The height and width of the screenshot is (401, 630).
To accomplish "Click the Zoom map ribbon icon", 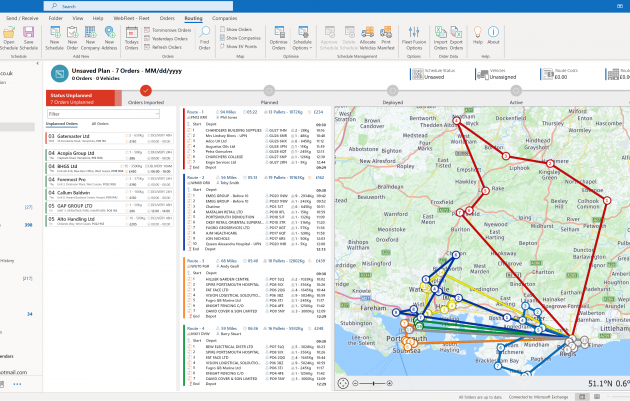I will [x=205, y=36].
